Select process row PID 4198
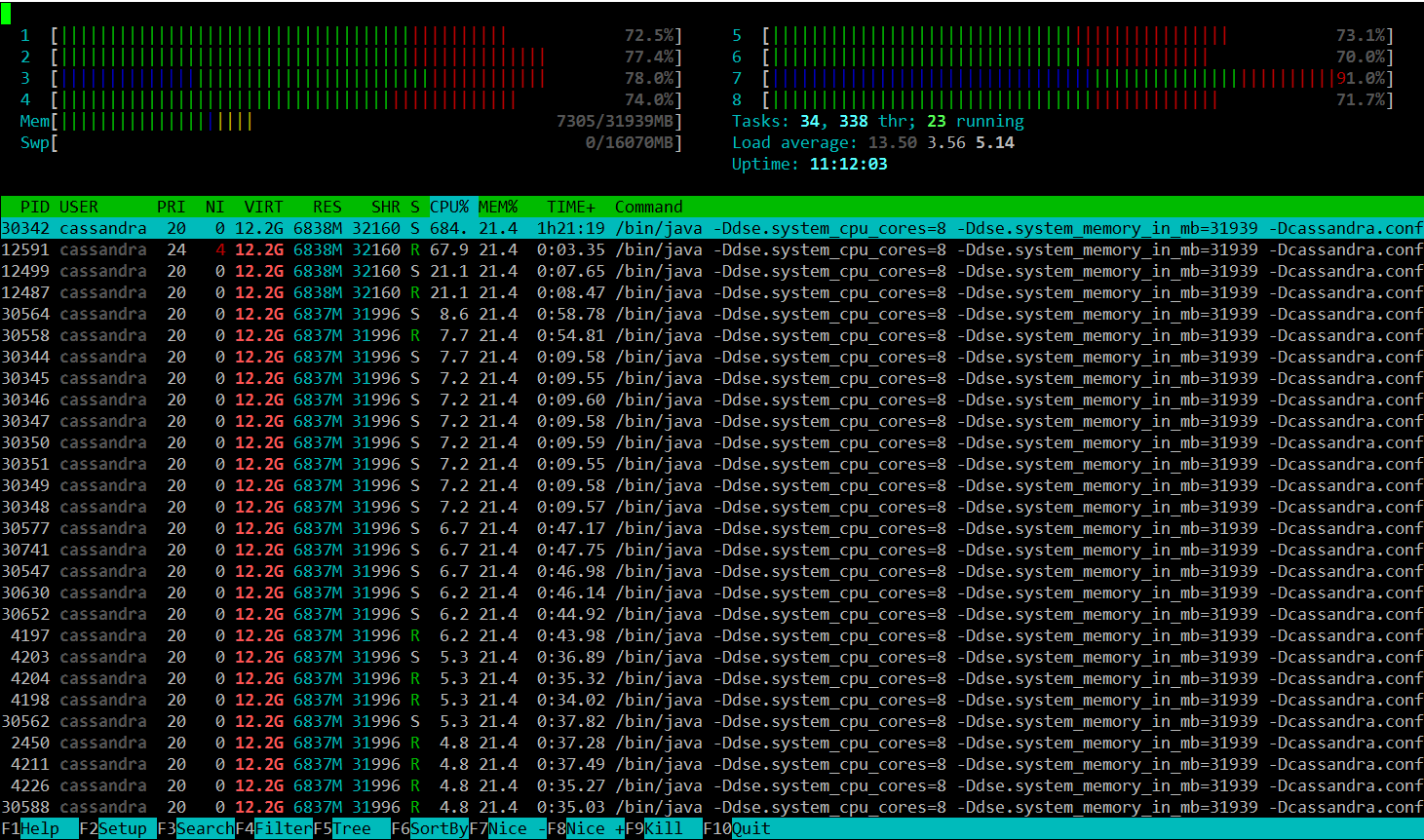This screenshot has height=840, width=1424. [x=712, y=700]
